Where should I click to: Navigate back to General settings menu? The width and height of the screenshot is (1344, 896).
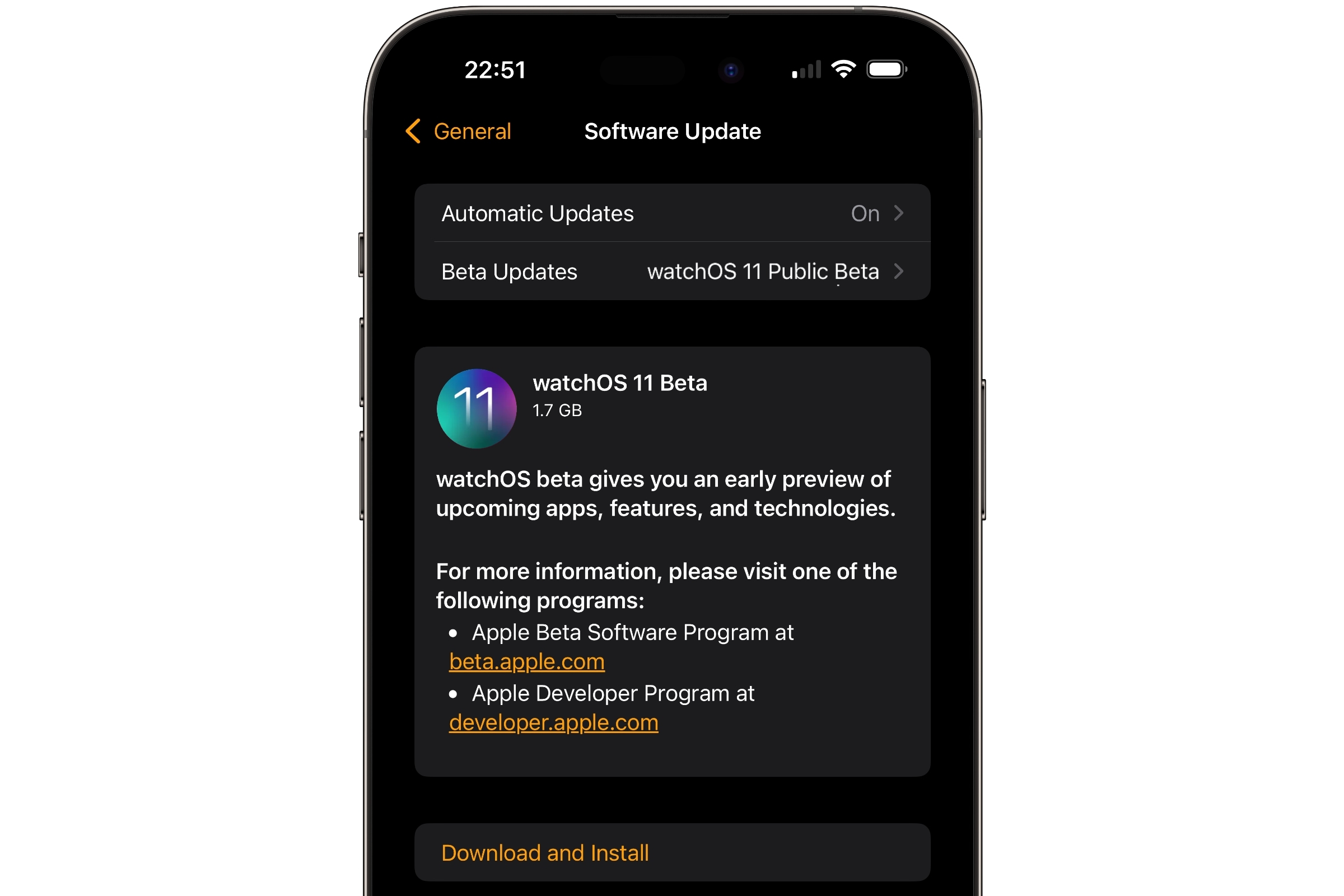456,131
